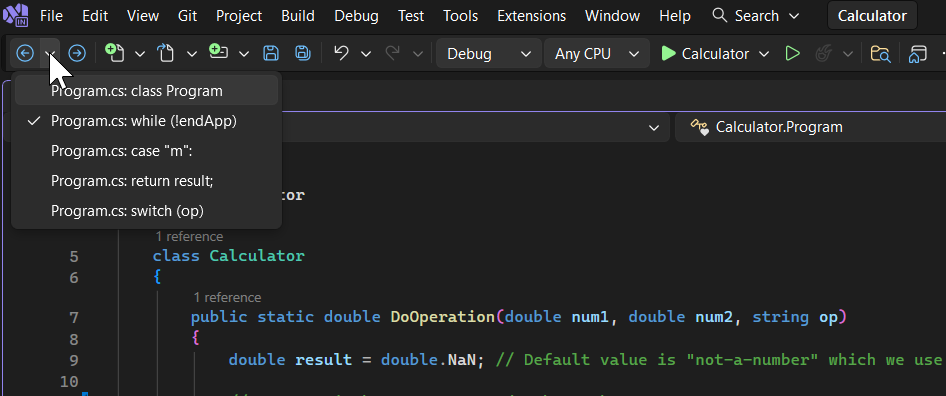Click the Open File icon
946x396 pixels.
click(165, 53)
